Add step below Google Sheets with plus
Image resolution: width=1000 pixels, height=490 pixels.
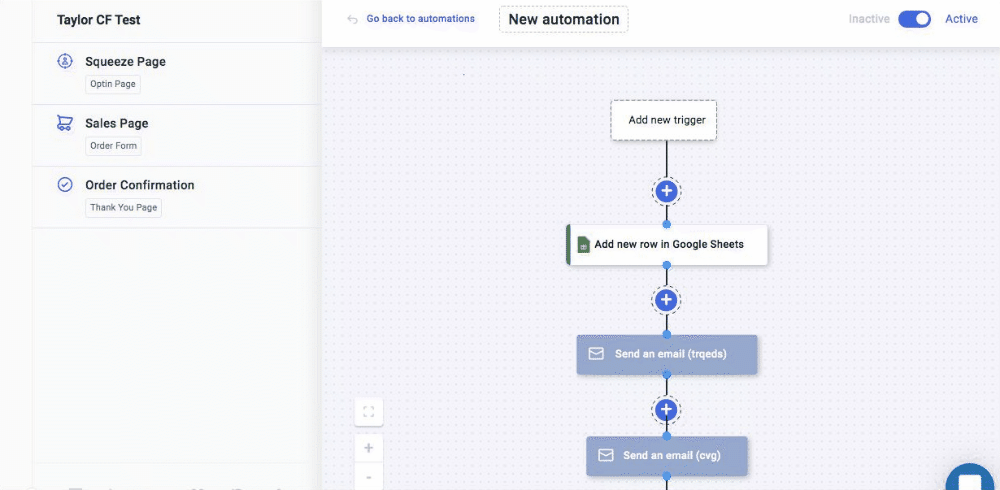[666, 300]
